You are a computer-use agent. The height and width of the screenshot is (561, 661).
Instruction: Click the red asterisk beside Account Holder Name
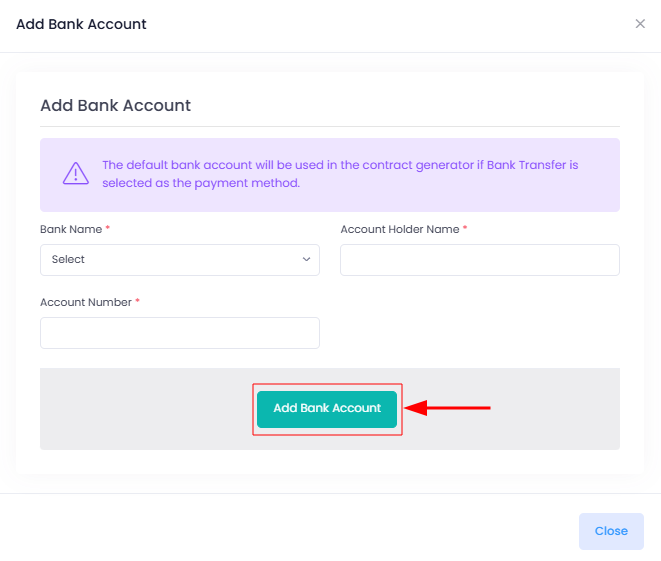pos(465,228)
